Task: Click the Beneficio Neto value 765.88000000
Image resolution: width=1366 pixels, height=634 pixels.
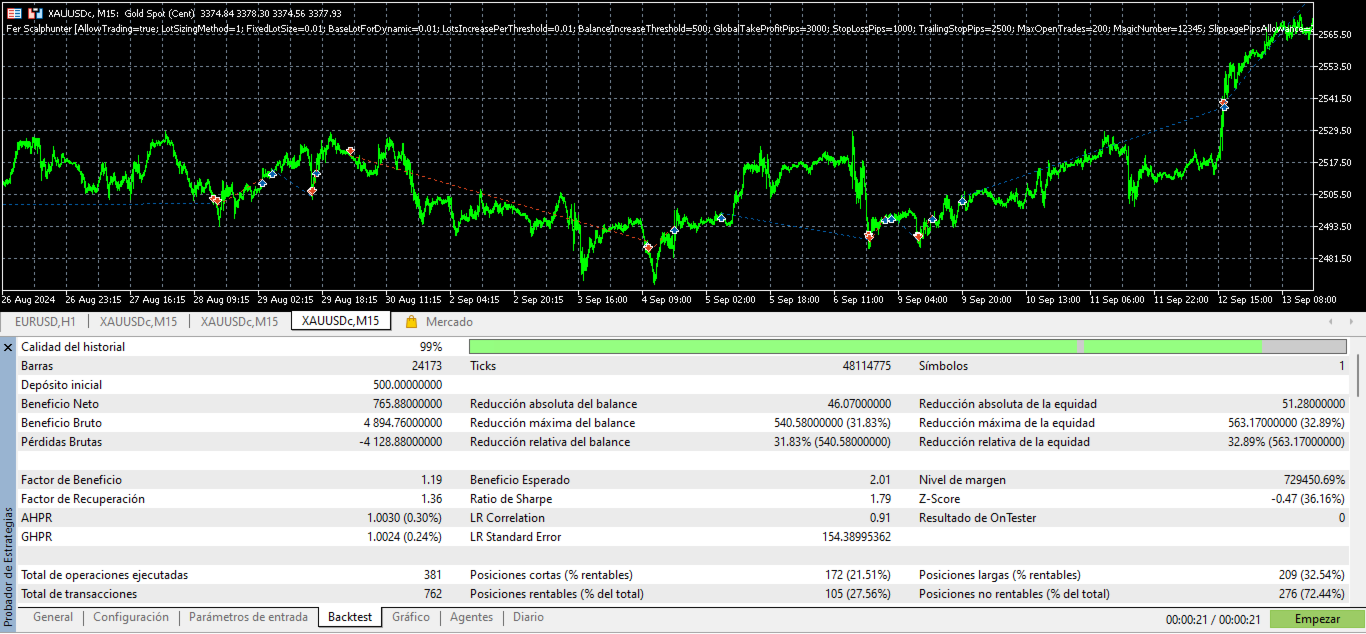Action: tap(407, 404)
